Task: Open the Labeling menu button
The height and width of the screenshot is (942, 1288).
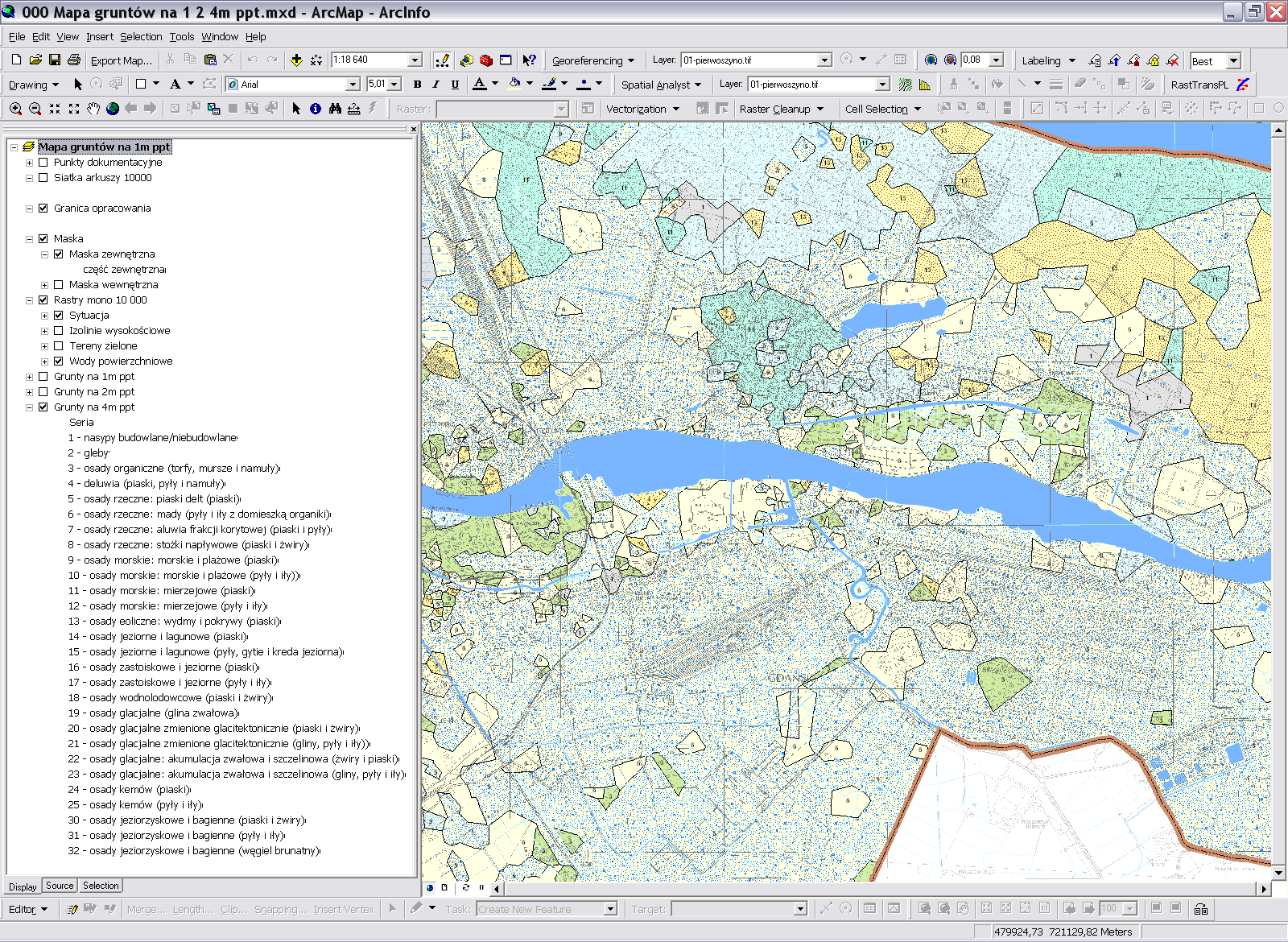Action: (1048, 60)
